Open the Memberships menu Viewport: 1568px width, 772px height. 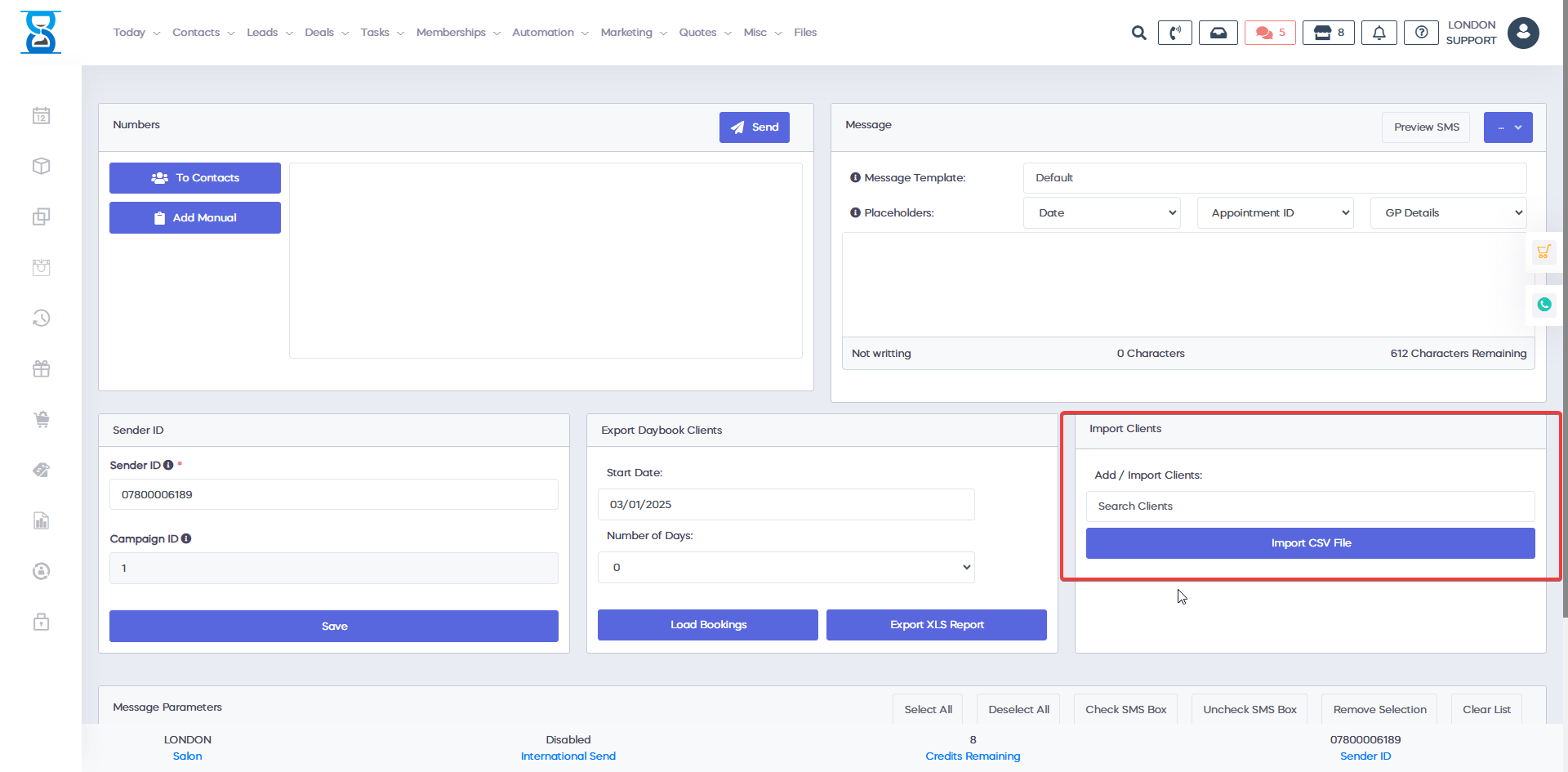[457, 33]
